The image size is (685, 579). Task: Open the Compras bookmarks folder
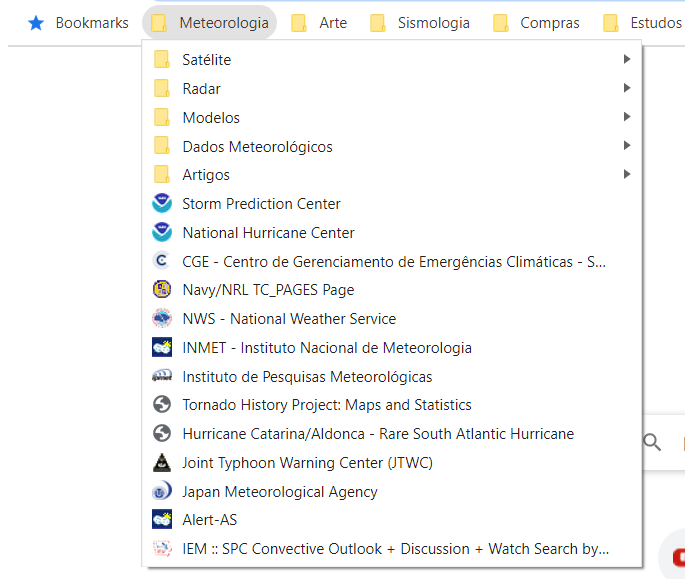click(x=536, y=23)
